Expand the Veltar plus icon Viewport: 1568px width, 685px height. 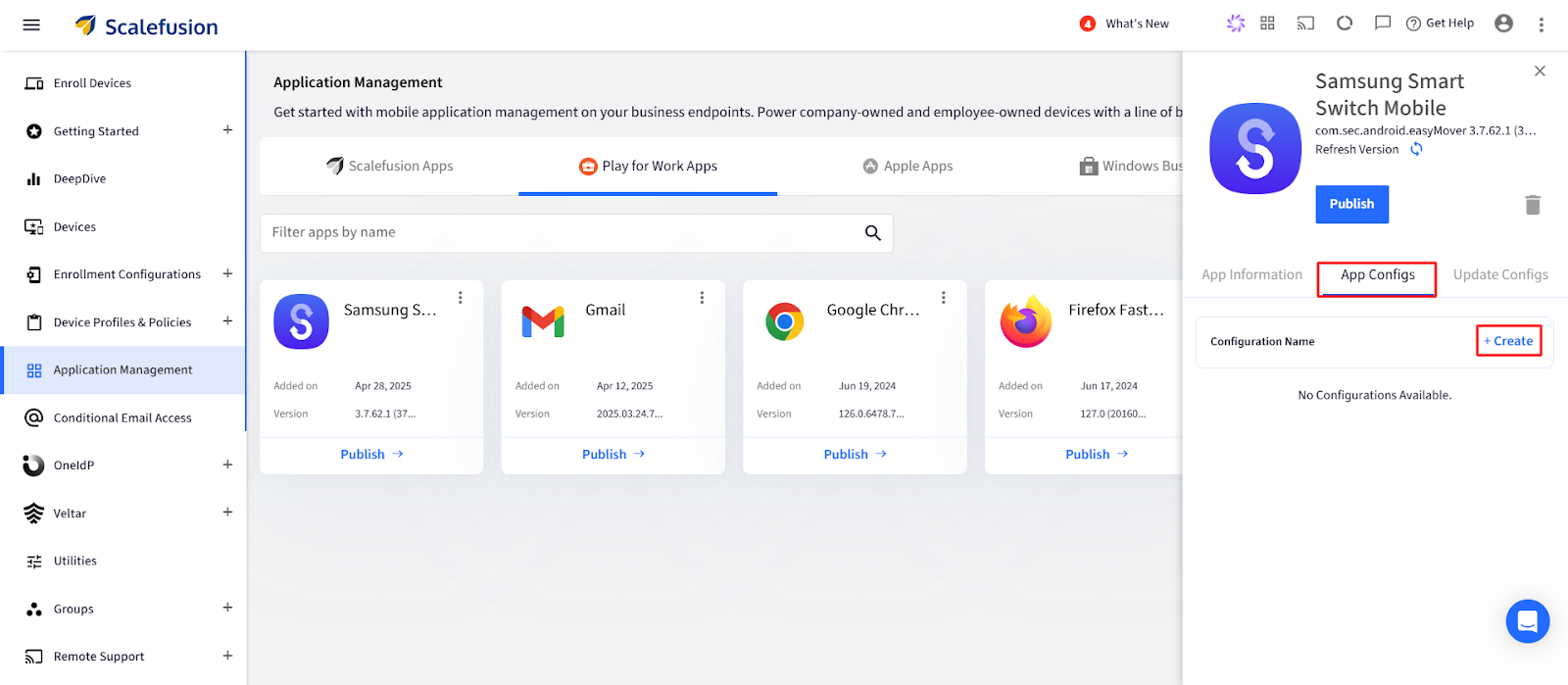pyautogui.click(x=227, y=512)
